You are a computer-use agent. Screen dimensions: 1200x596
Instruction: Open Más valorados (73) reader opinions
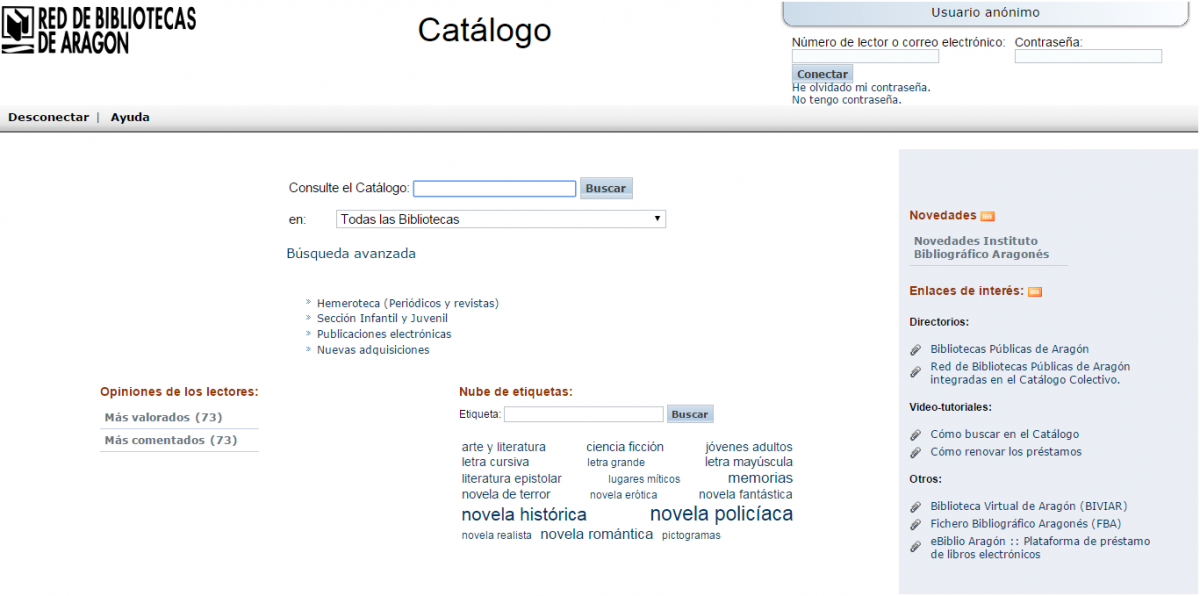(x=163, y=417)
